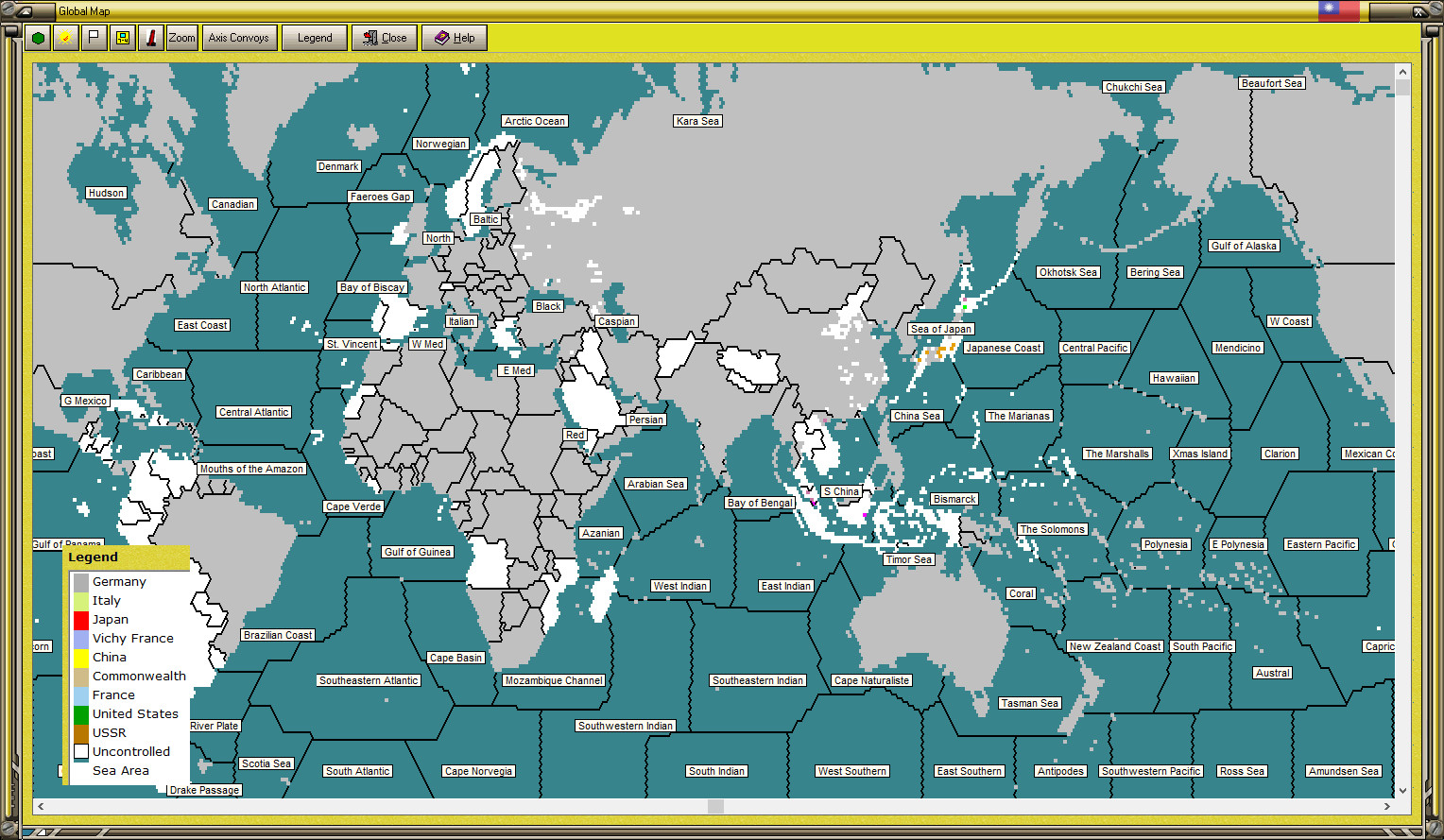
Task: Click the China yellow legend swatch
Action: tap(81, 658)
